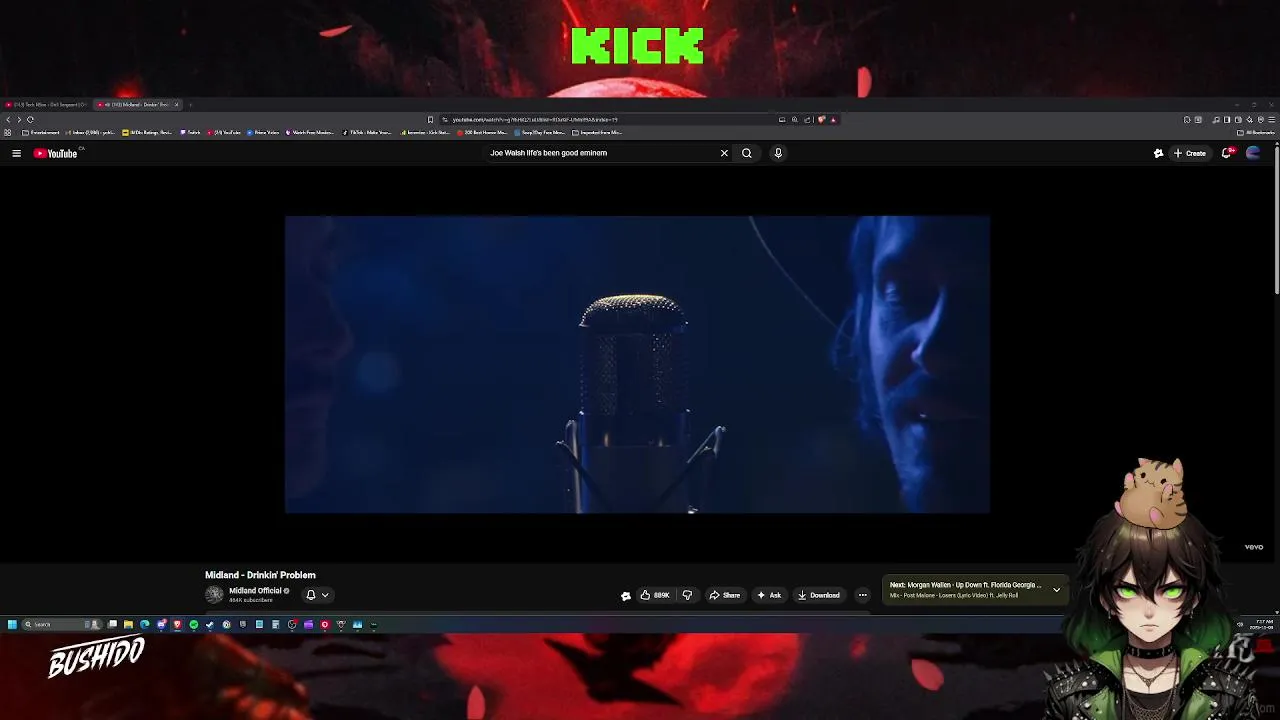Click the icon left of the Create button
Image resolution: width=1280 pixels, height=720 pixels.
(1158, 153)
